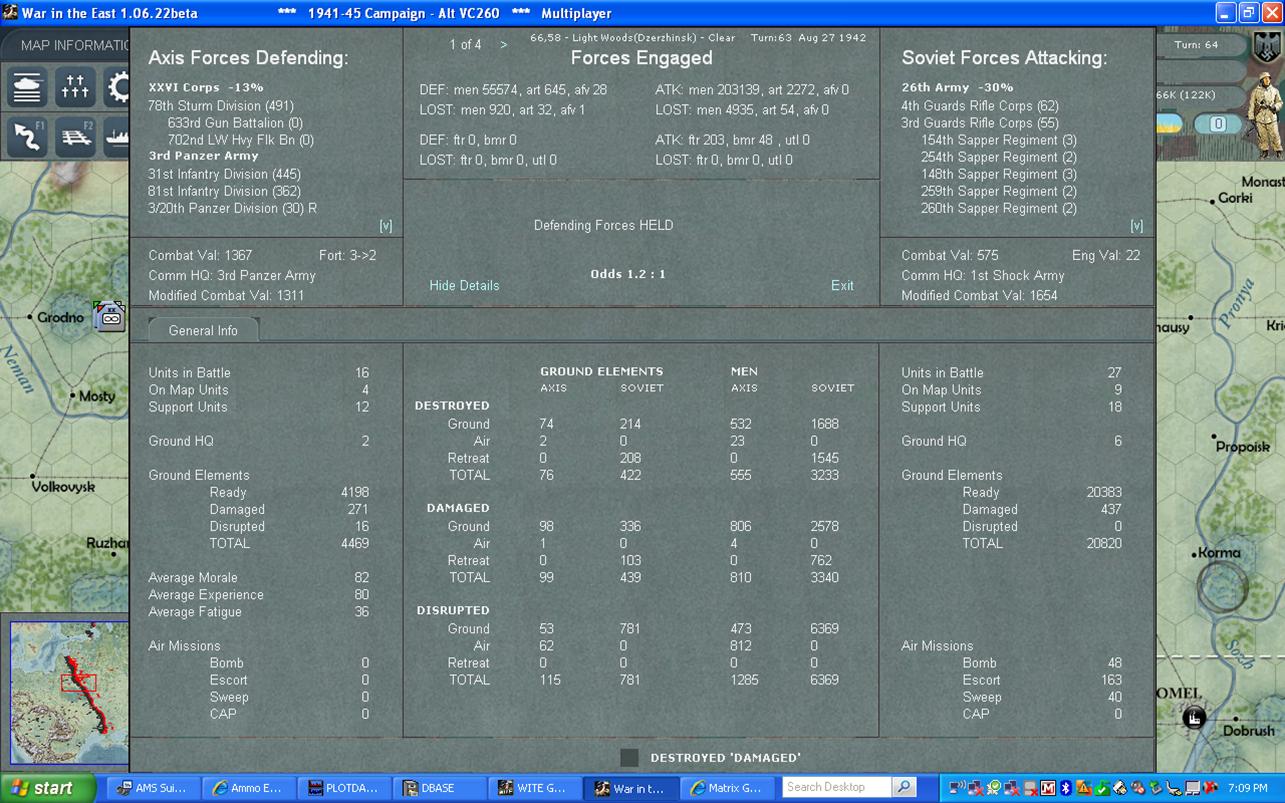Click the 26th Army -30% header

coord(957,87)
